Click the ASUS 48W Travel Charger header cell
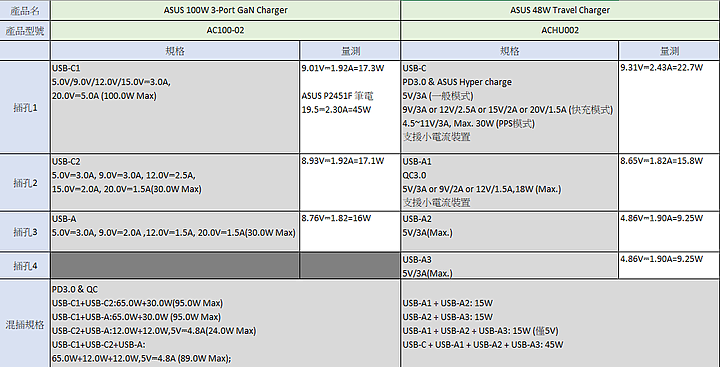 coord(560,10)
